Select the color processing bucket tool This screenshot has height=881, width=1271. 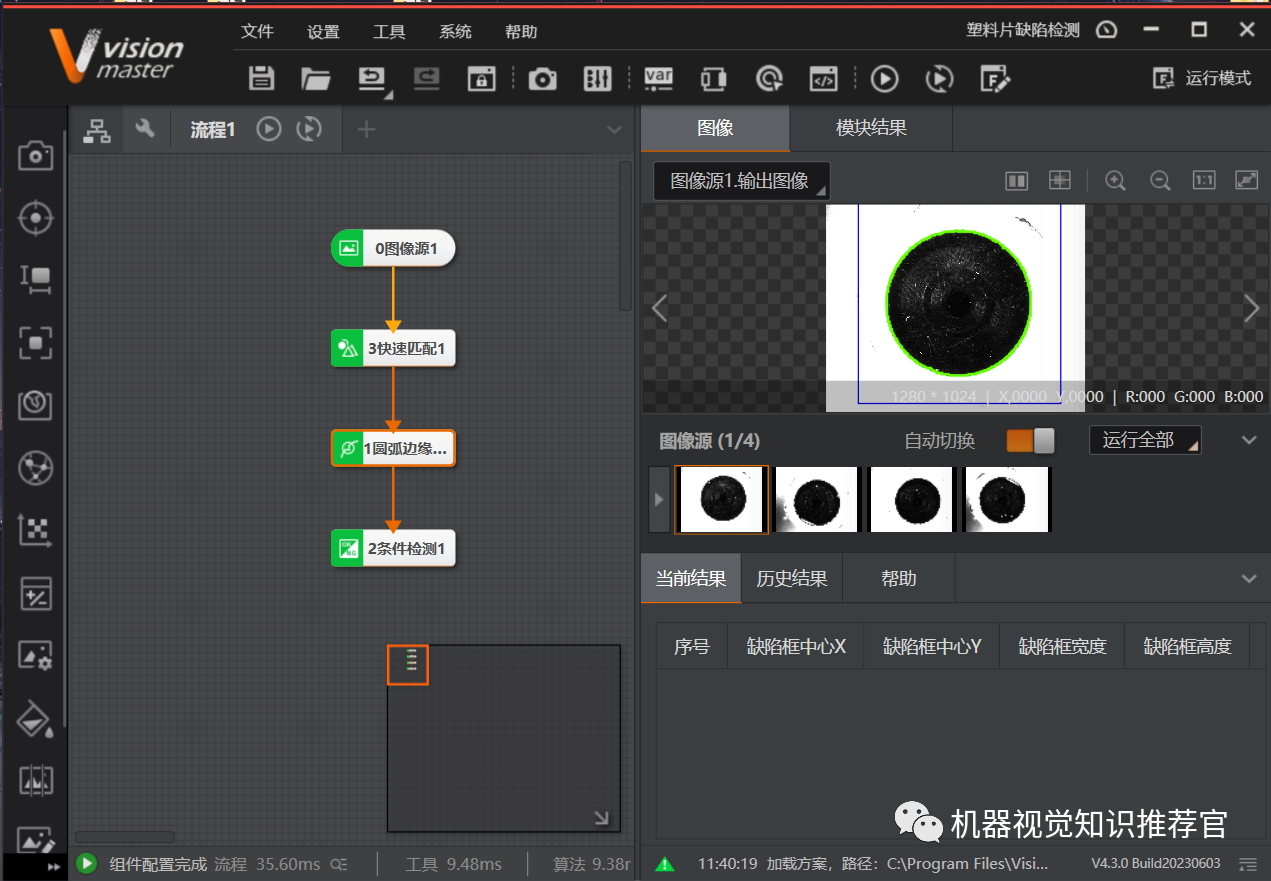point(36,718)
